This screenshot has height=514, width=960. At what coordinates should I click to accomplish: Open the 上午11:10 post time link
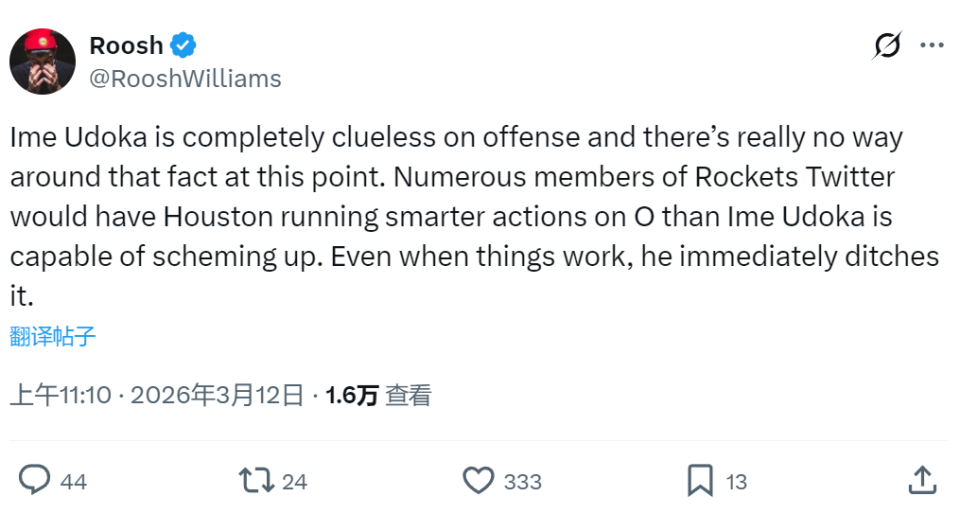[x=60, y=395]
